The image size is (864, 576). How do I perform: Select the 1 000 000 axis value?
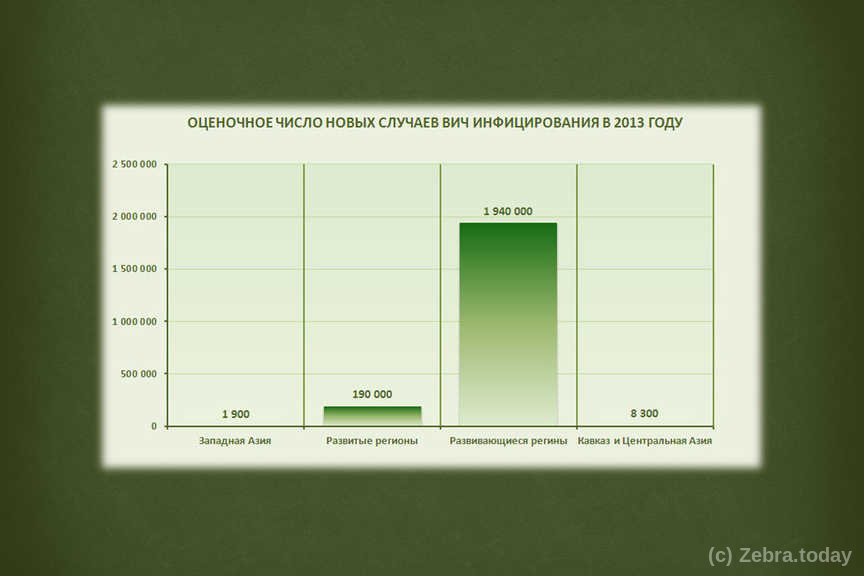pyautogui.click(x=133, y=322)
